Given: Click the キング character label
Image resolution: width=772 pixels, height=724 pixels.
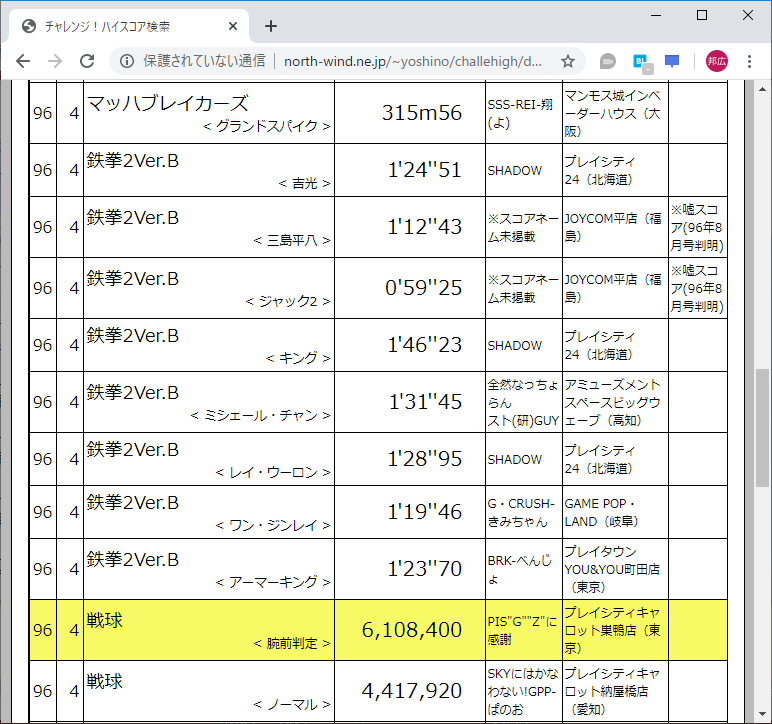Looking at the screenshot, I should click(x=298, y=358).
